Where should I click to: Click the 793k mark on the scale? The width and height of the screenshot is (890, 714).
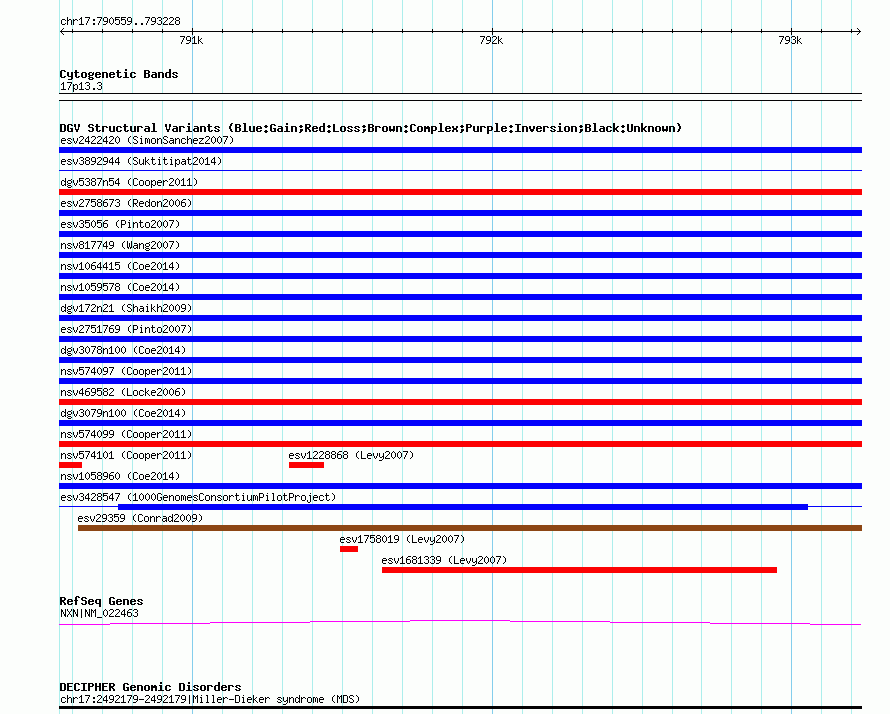coord(790,40)
